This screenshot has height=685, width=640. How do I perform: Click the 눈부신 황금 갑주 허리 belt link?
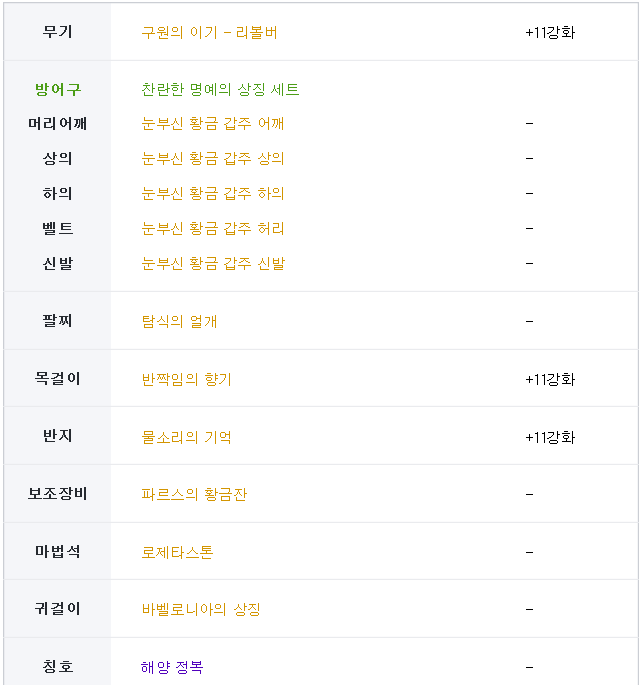pyautogui.click(x=213, y=228)
